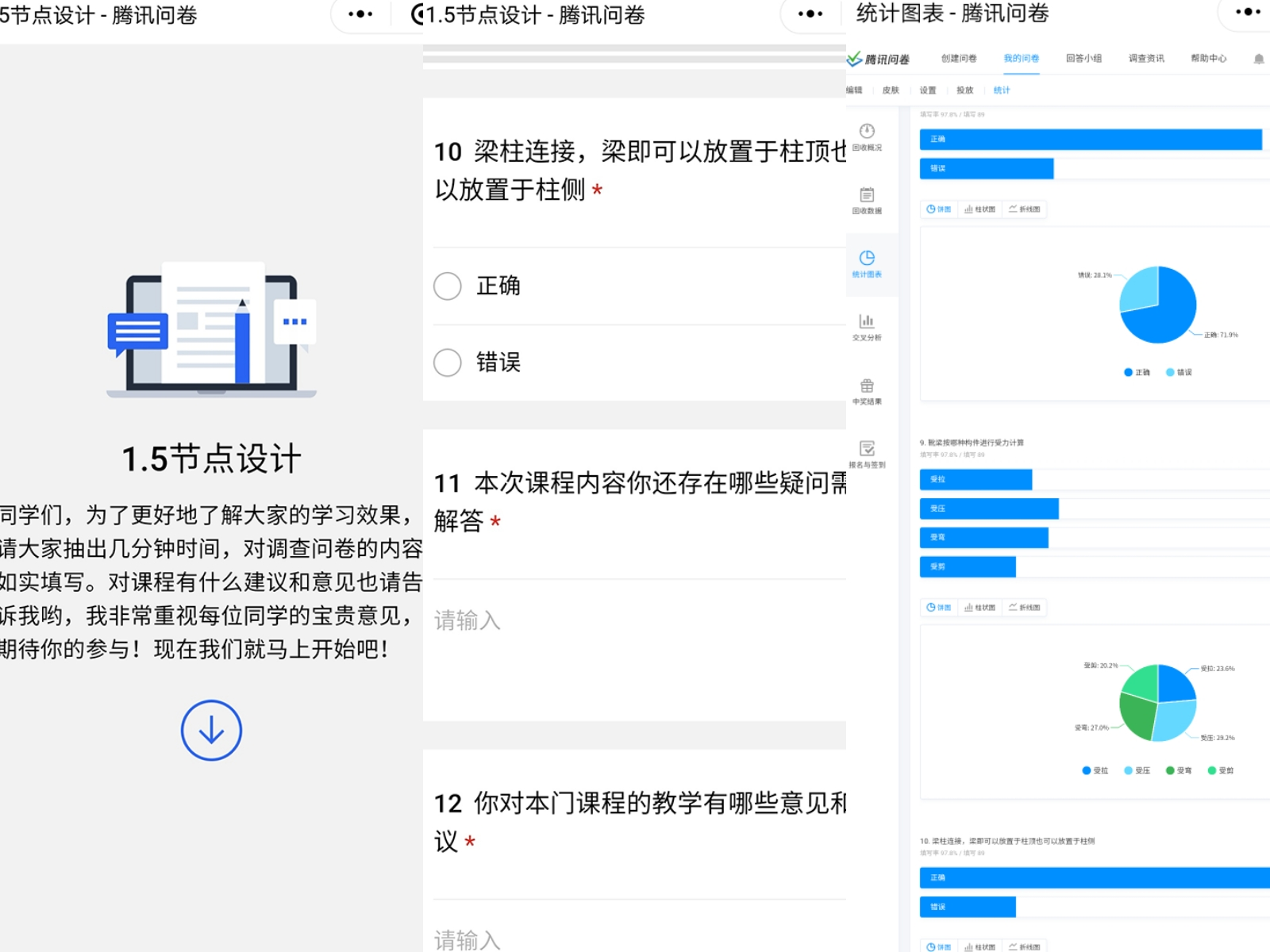Screen dimensions: 1270x952
Task: Switch to the 投放 sub-tab
Action: 964,90
